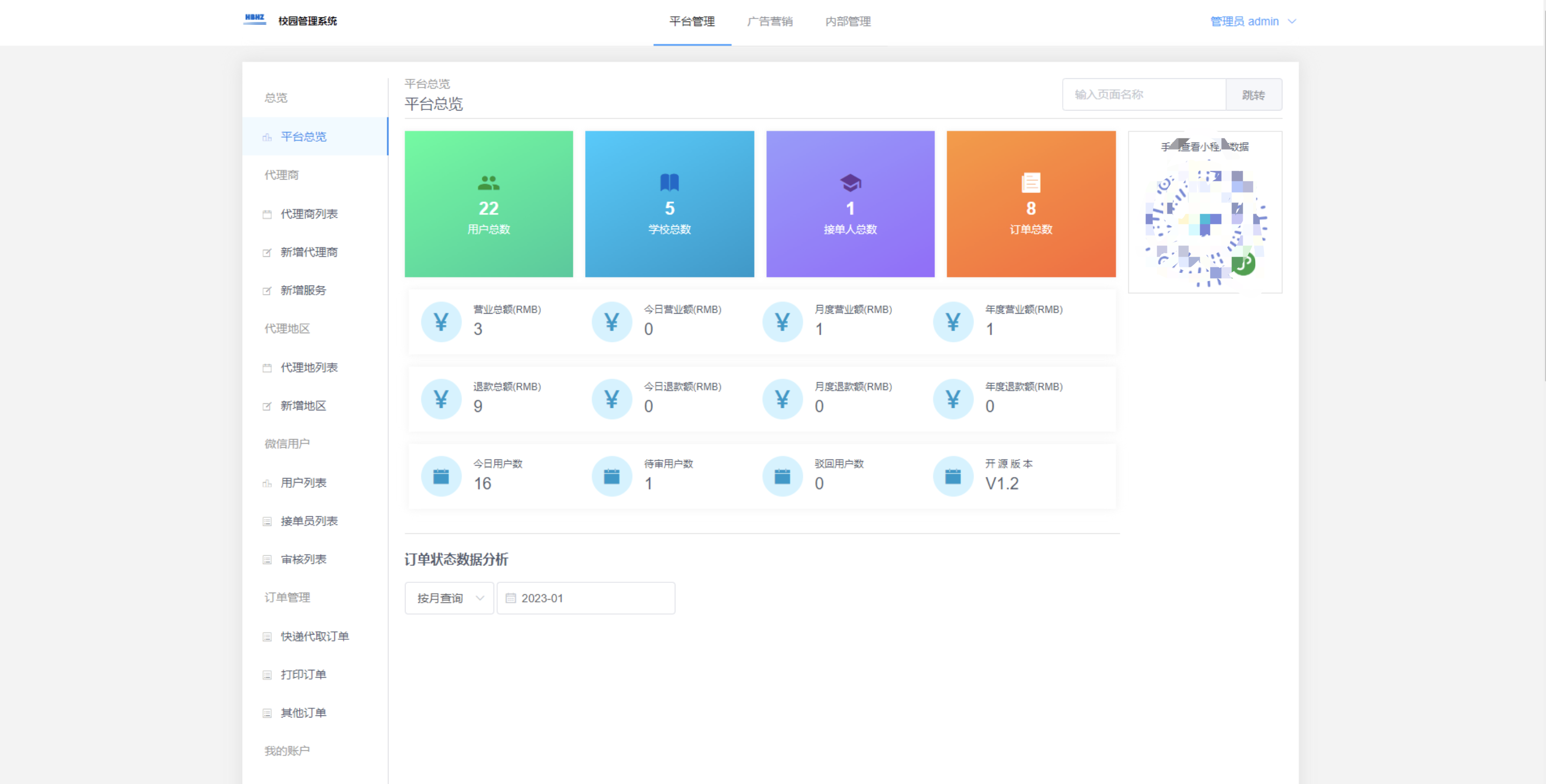Click yen icon beside 年度退款额(RMB)
The width and height of the screenshot is (1546, 784).
(953, 400)
